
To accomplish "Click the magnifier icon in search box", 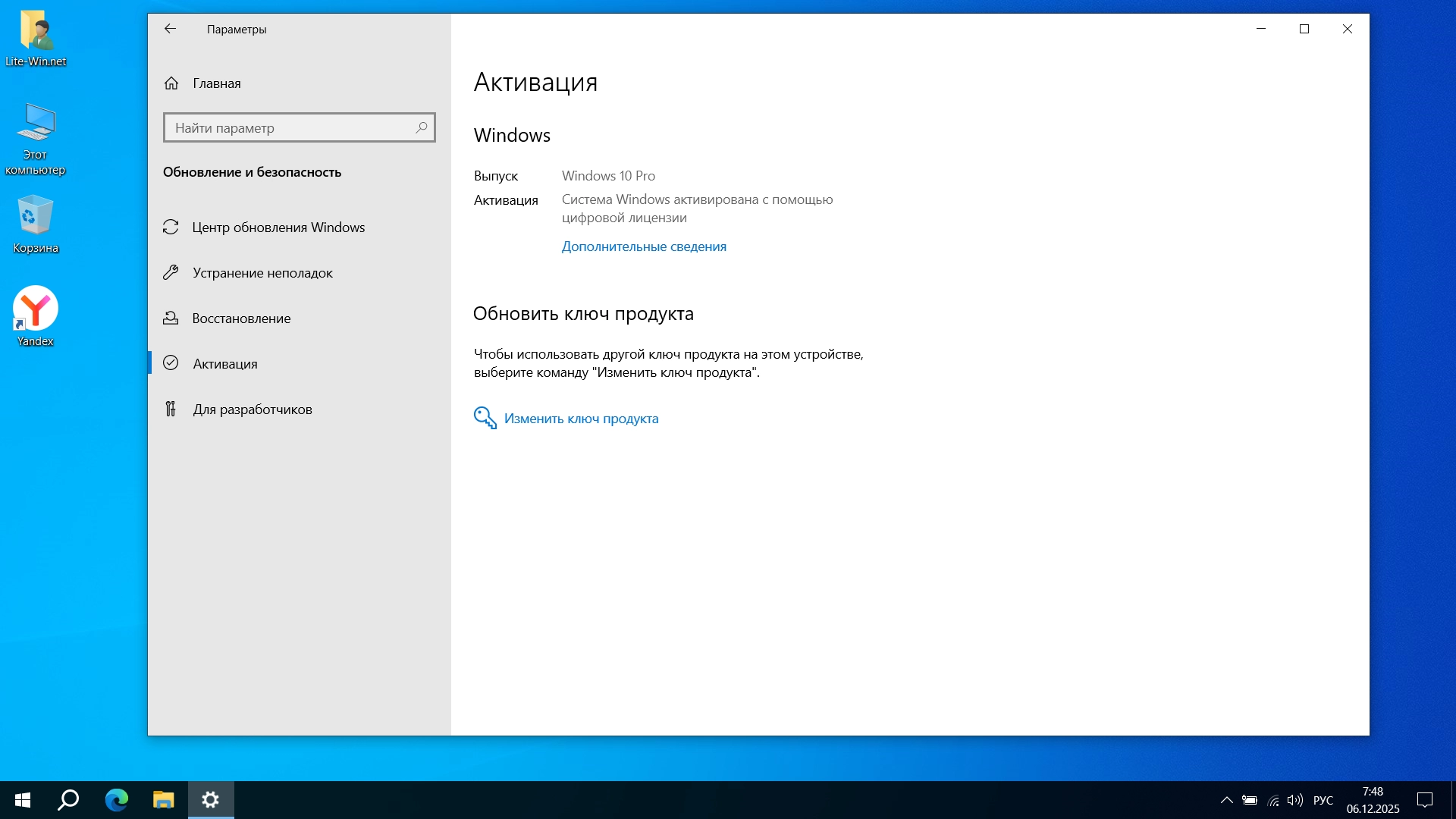I will (422, 127).
